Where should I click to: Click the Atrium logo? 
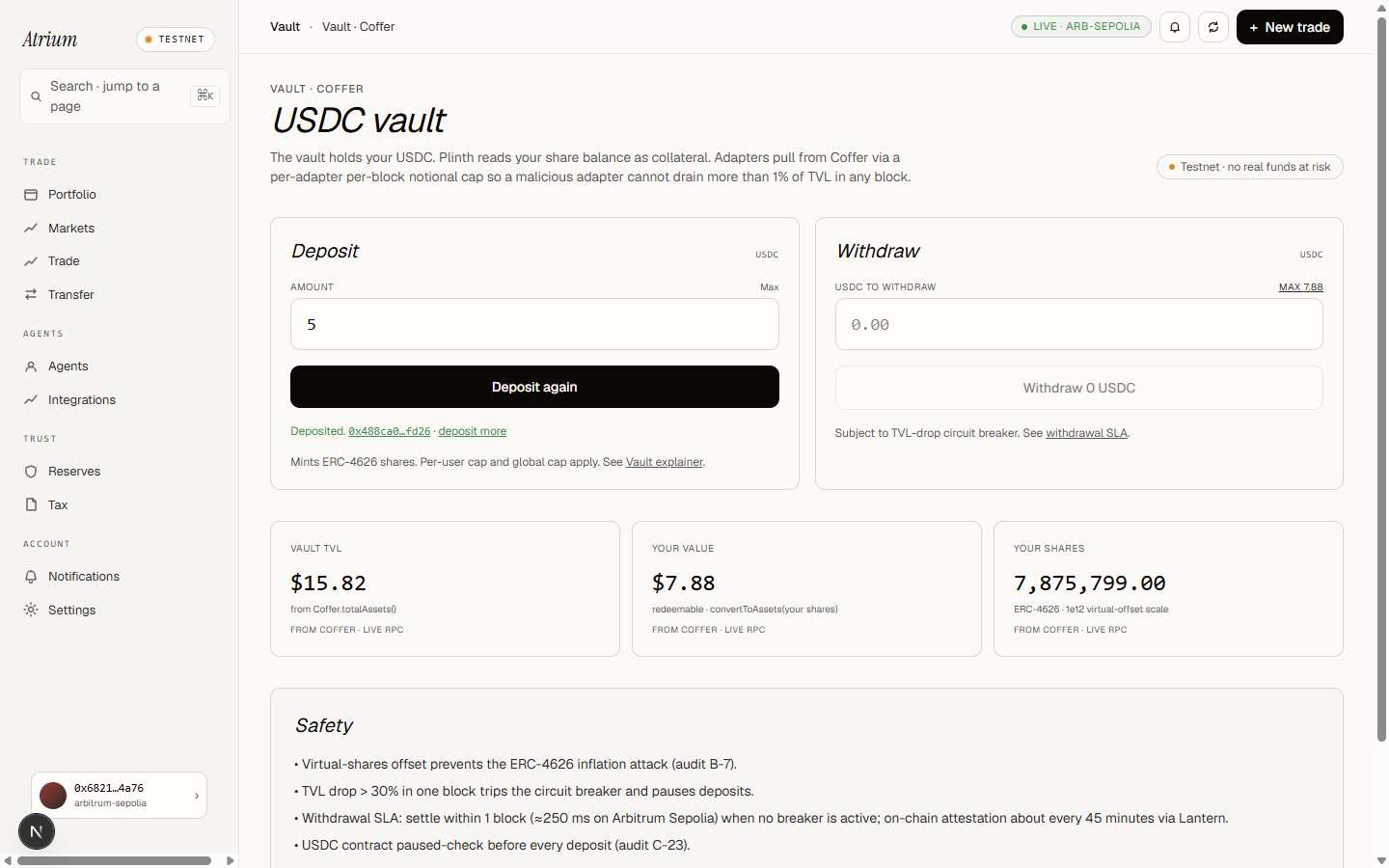coord(49,40)
